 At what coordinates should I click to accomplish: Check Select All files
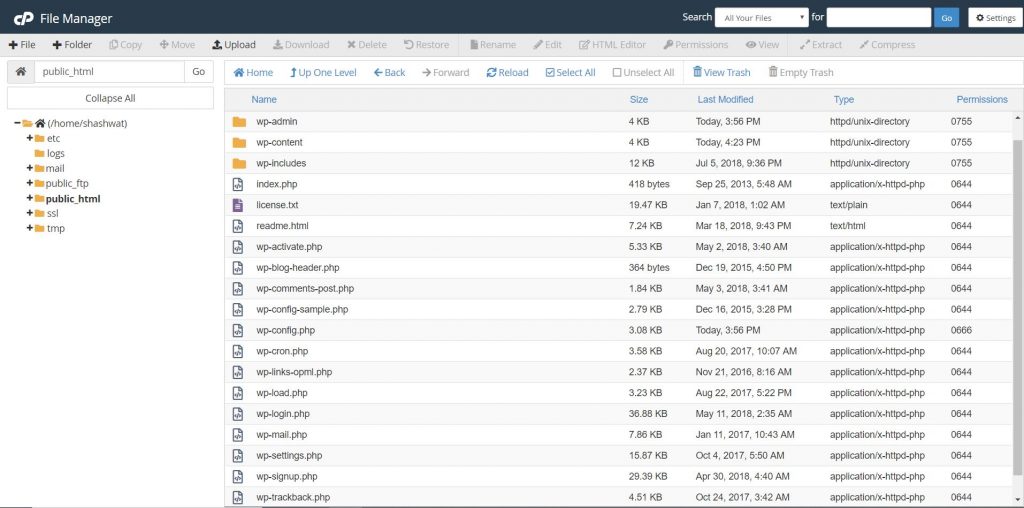(x=571, y=72)
